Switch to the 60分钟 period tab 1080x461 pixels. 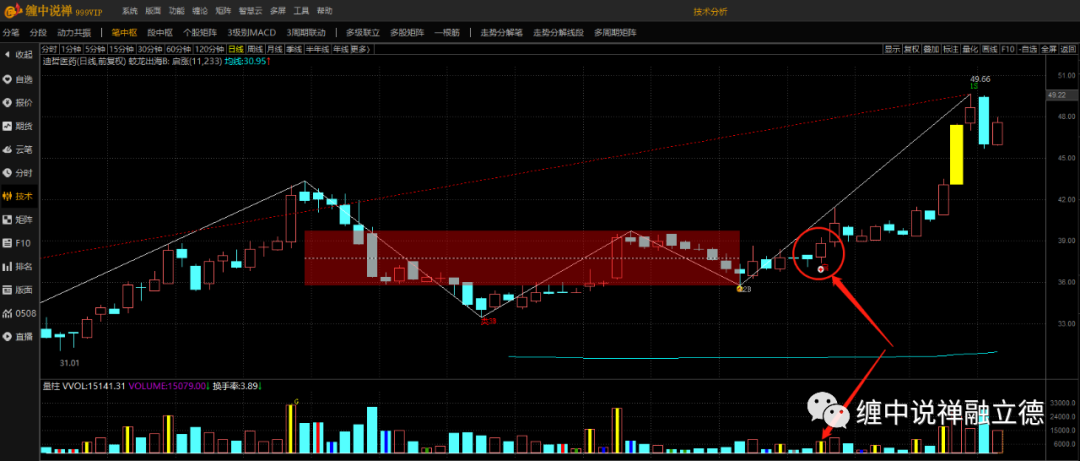click(x=178, y=49)
